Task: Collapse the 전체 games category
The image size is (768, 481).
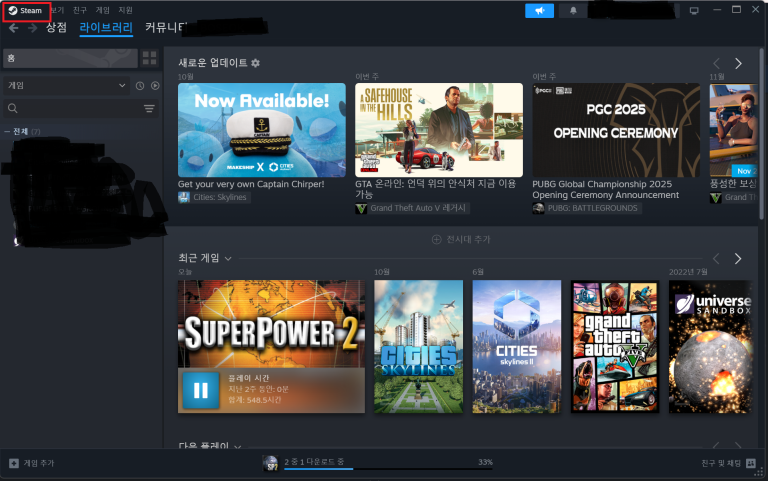Action: tap(7, 131)
